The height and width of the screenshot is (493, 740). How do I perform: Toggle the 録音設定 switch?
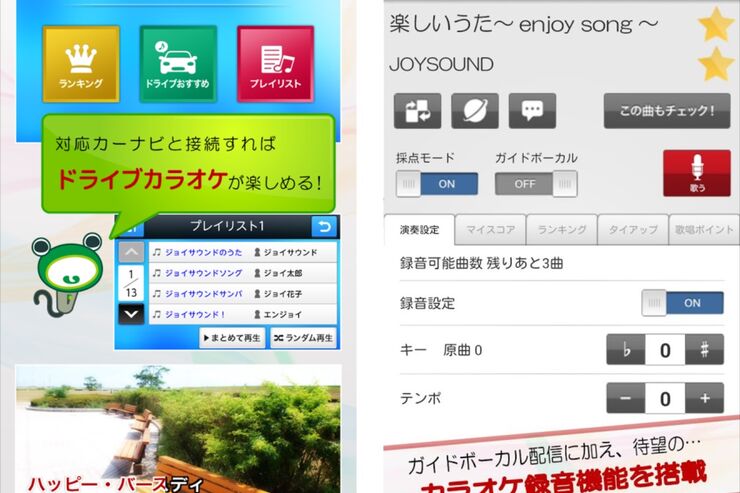point(682,303)
